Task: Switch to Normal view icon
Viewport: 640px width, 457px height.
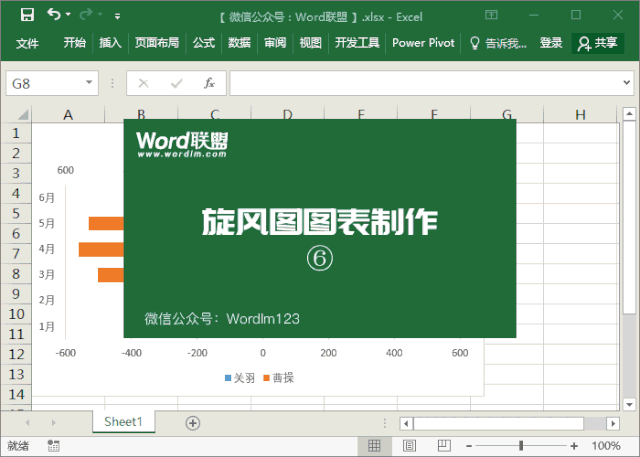Action: pyautogui.click(x=374, y=446)
